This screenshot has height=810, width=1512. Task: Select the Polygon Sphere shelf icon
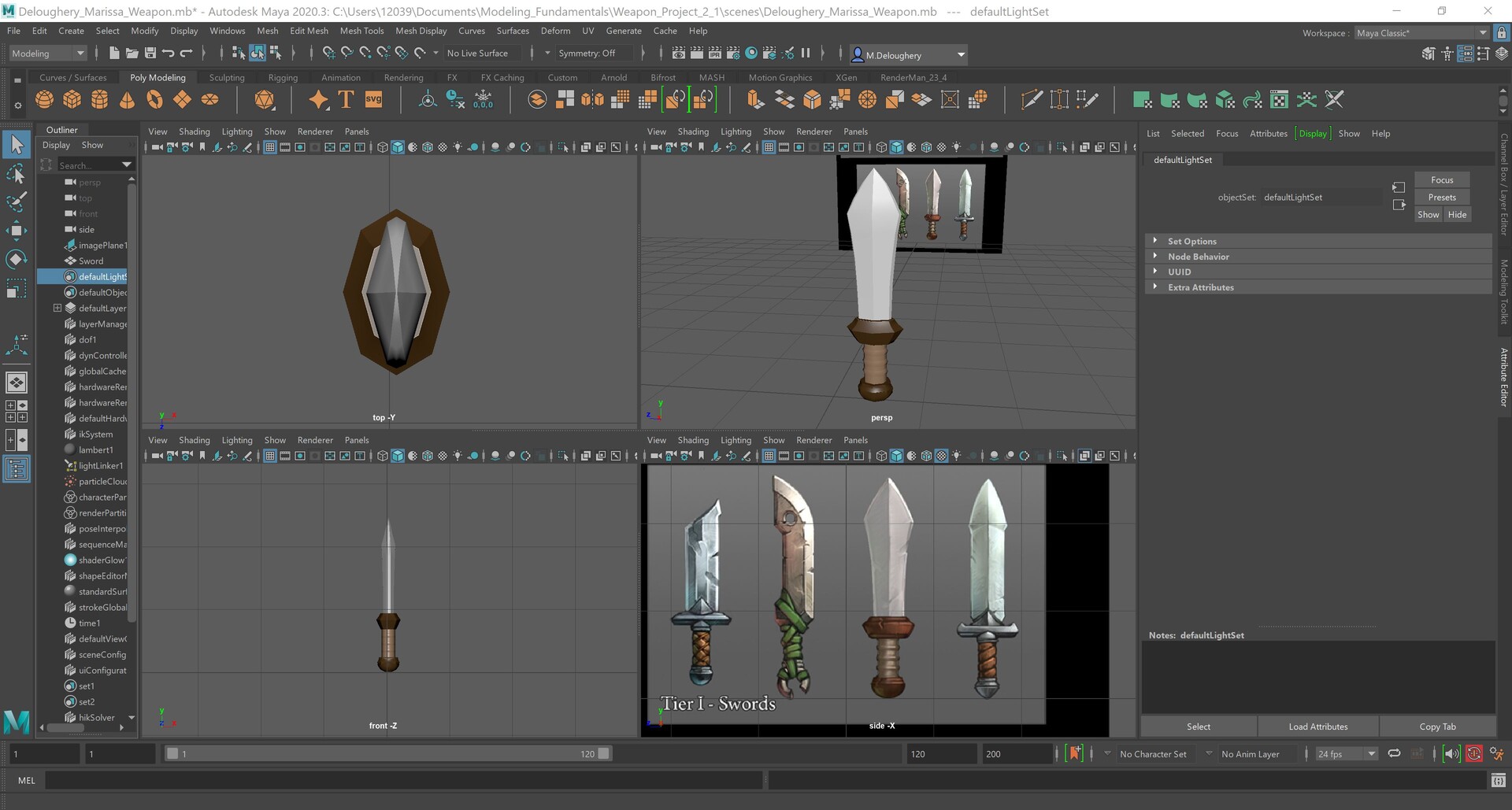[45, 99]
